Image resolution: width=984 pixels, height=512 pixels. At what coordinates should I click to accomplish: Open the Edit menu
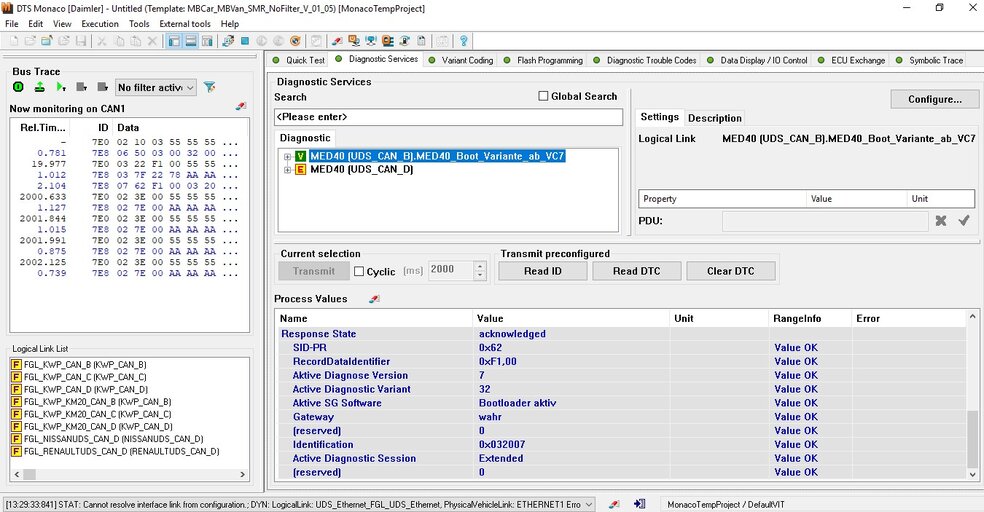pos(36,24)
